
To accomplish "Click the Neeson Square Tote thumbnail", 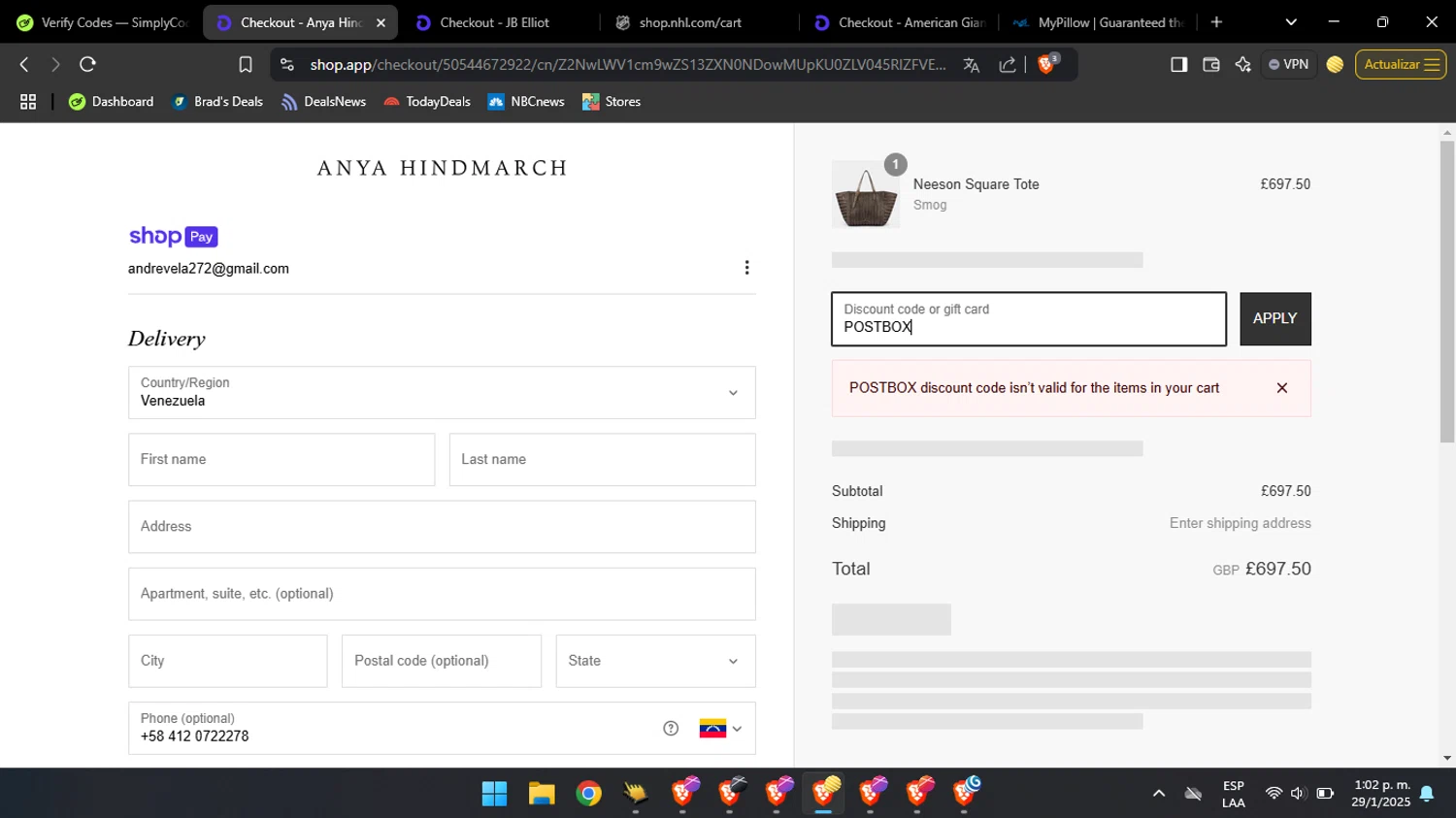I will 866,195.
